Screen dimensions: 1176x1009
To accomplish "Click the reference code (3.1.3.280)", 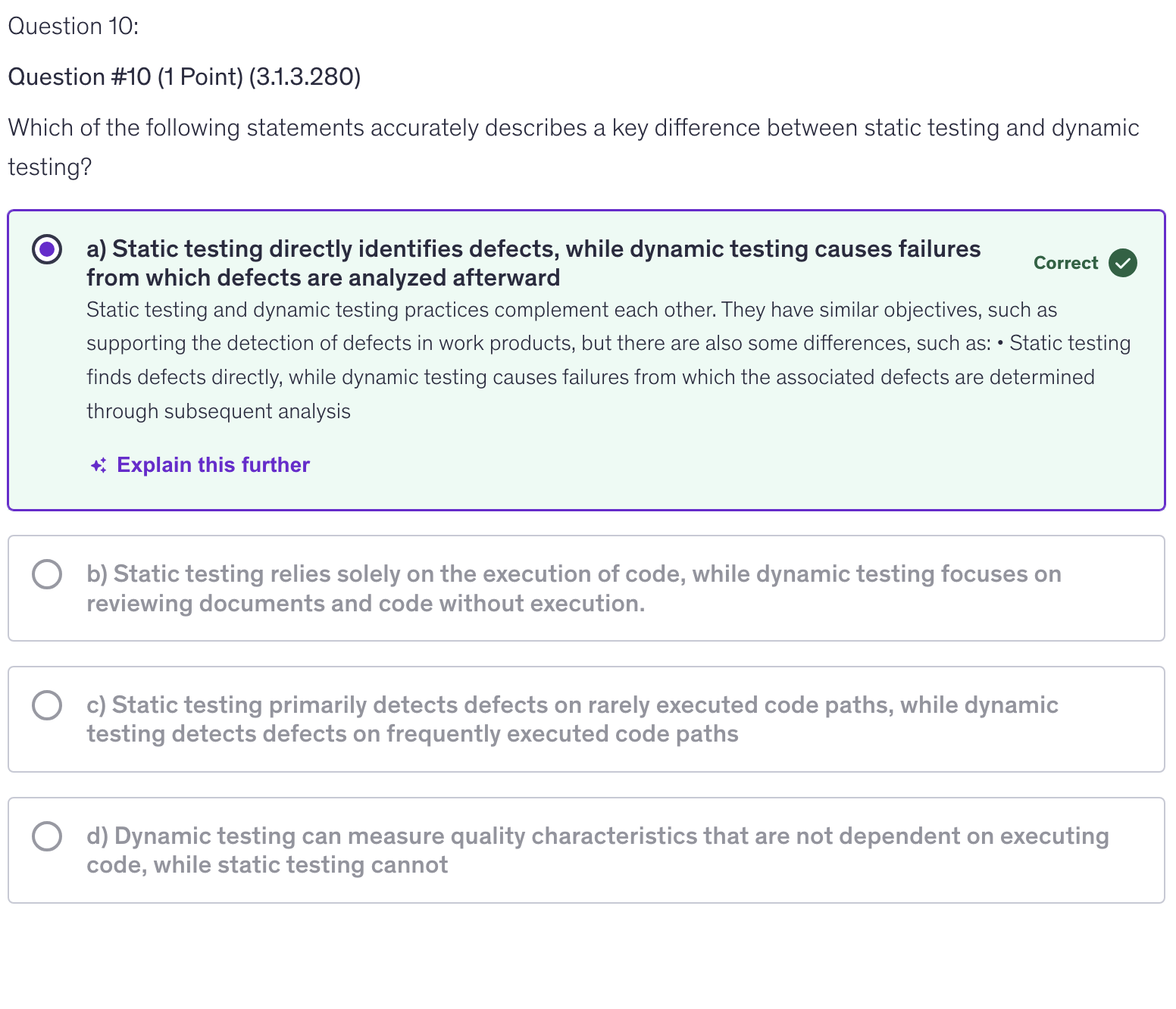I will click(305, 77).
